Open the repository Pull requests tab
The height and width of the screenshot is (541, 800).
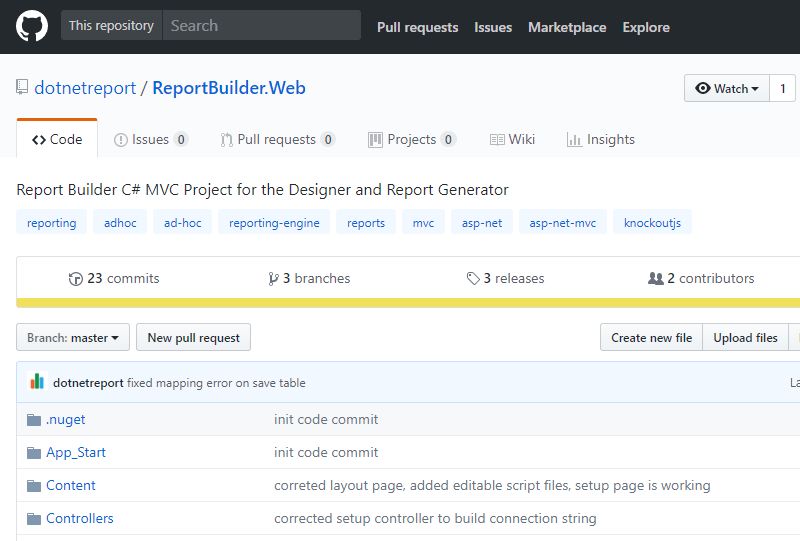[x=277, y=139]
